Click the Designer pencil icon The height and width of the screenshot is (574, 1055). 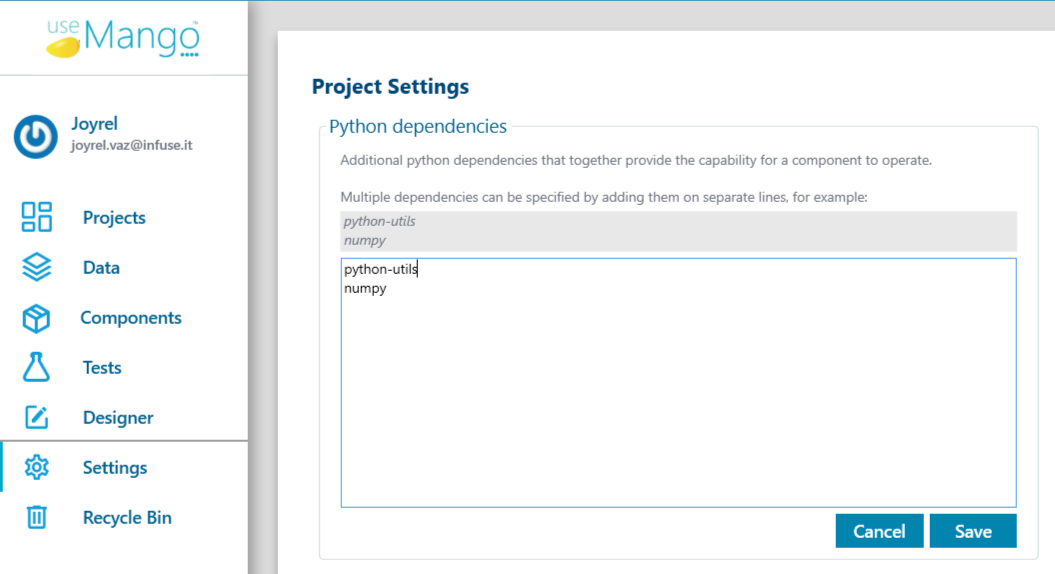click(x=36, y=417)
